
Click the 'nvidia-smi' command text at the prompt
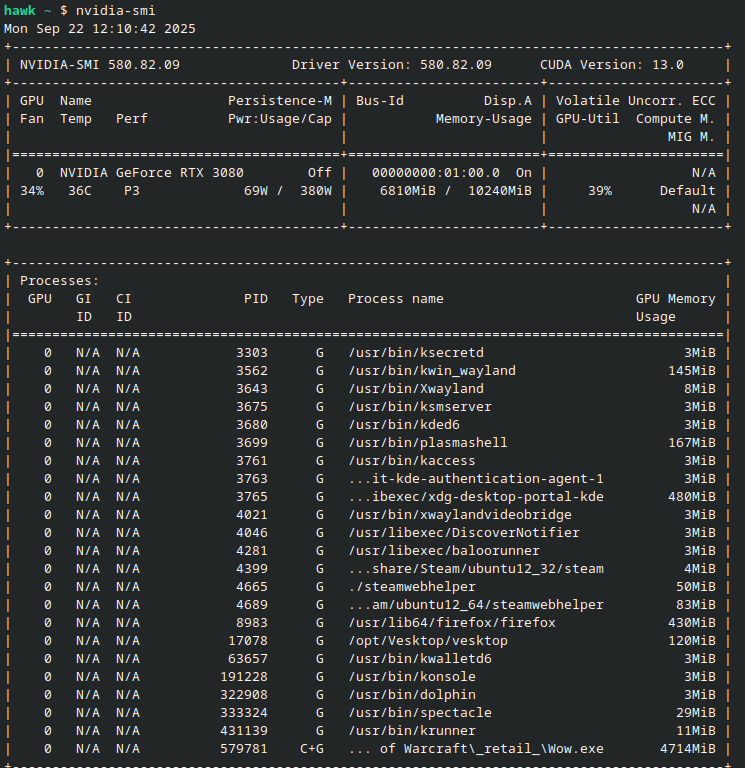(116, 10)
